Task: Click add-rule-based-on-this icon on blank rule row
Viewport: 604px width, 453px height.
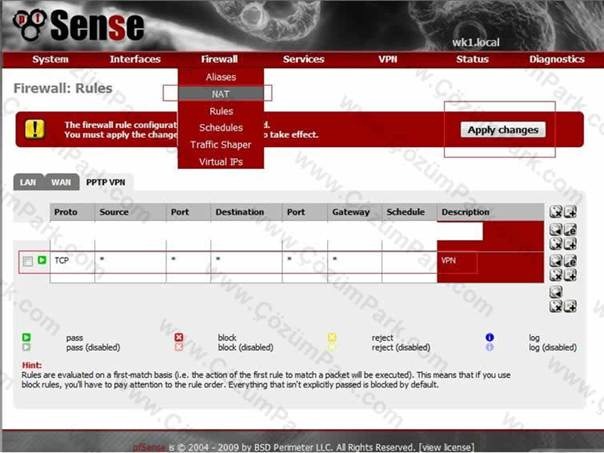Action: coord(570,243)
